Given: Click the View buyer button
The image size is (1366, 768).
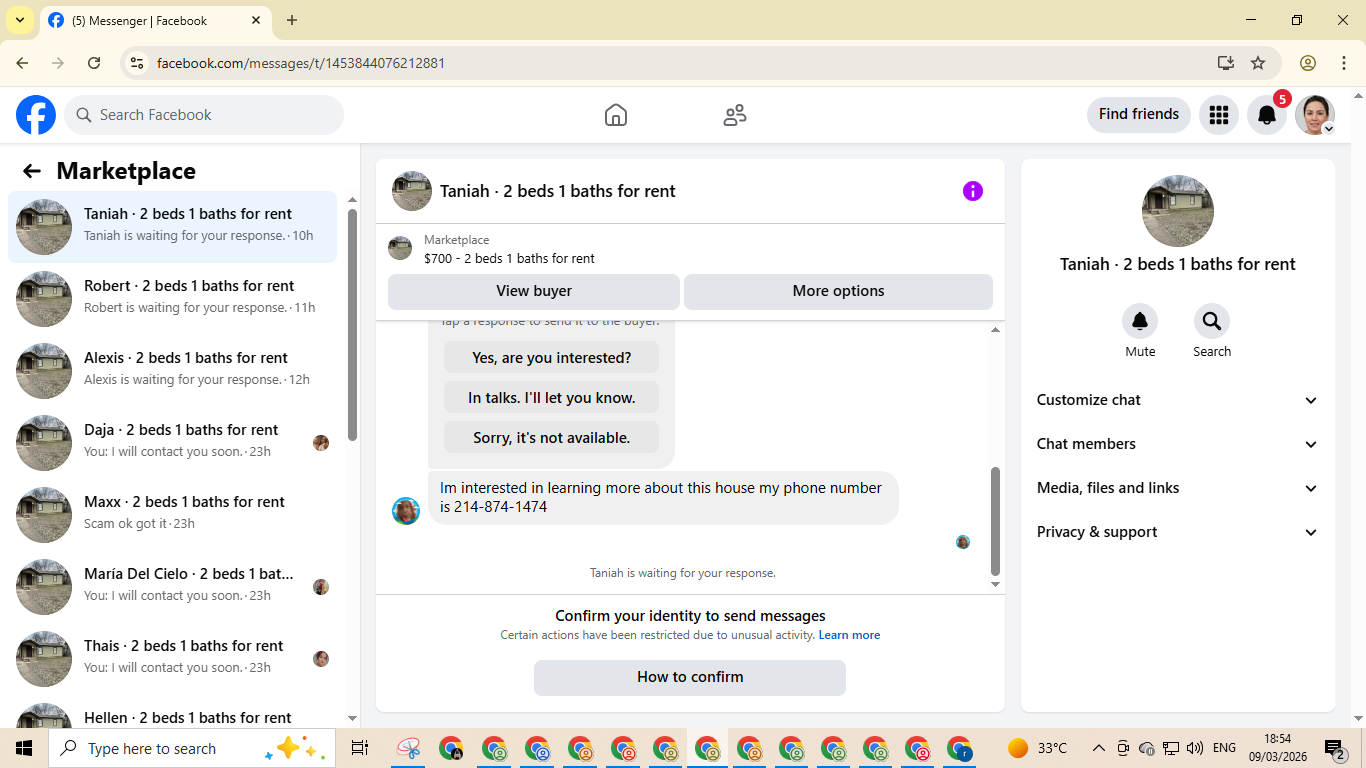Looking at the screenshot, I should pyautogui.click(x=534, y=291).
